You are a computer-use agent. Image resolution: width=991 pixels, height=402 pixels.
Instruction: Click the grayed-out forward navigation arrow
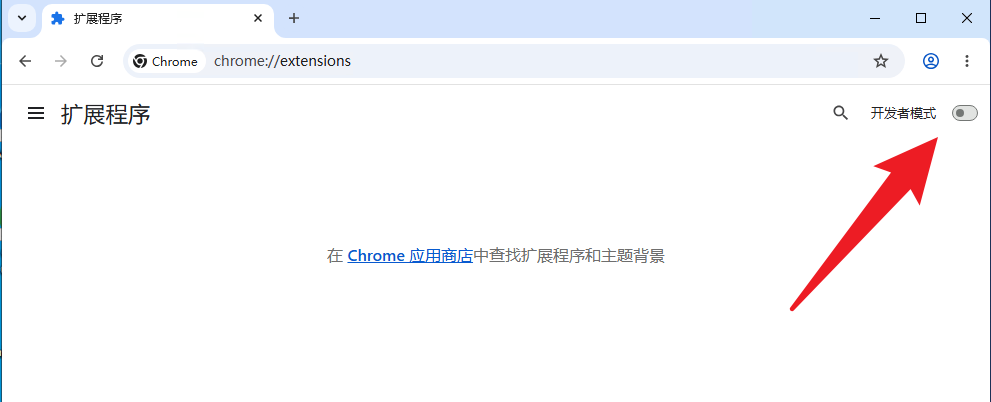coord(61,61)
